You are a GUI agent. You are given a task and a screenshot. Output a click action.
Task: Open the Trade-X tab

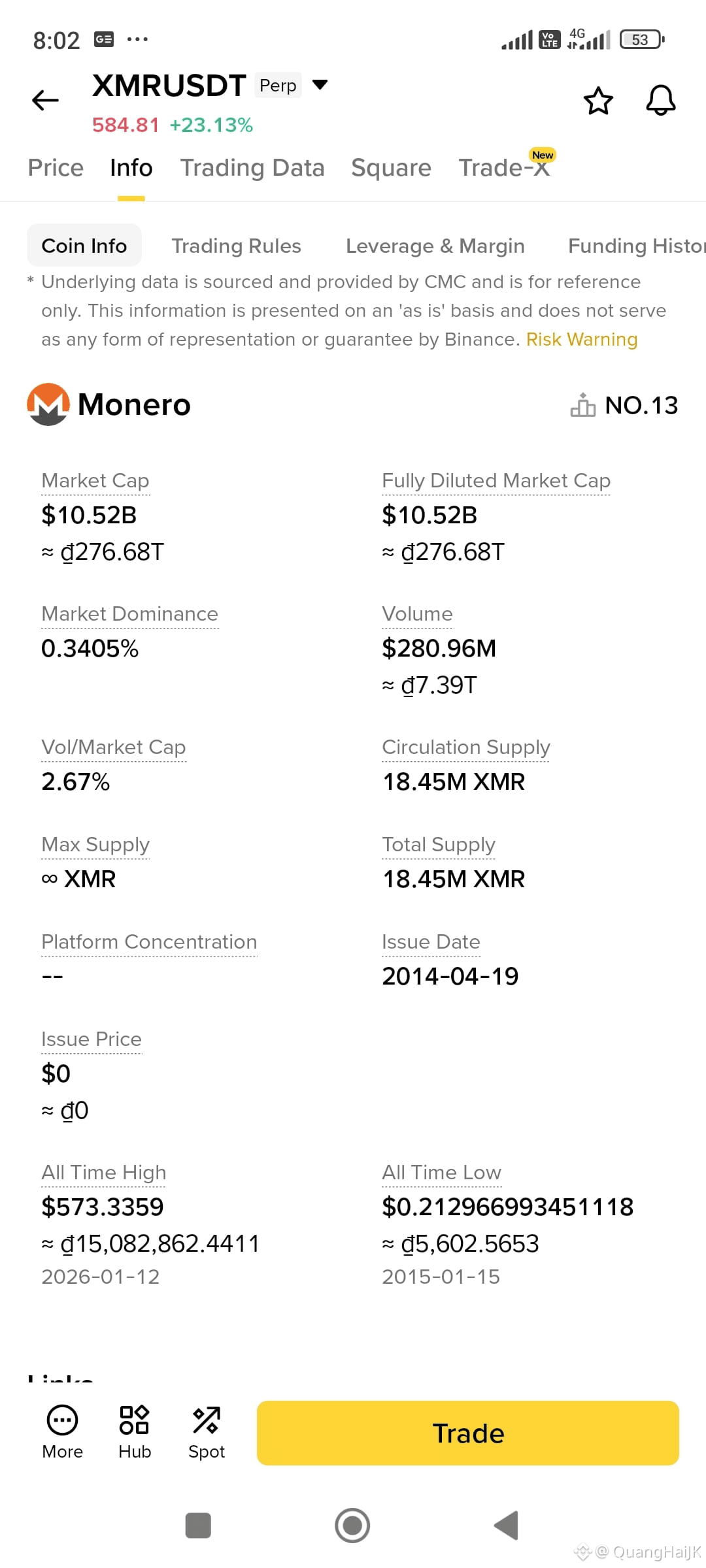pos(505,168)
